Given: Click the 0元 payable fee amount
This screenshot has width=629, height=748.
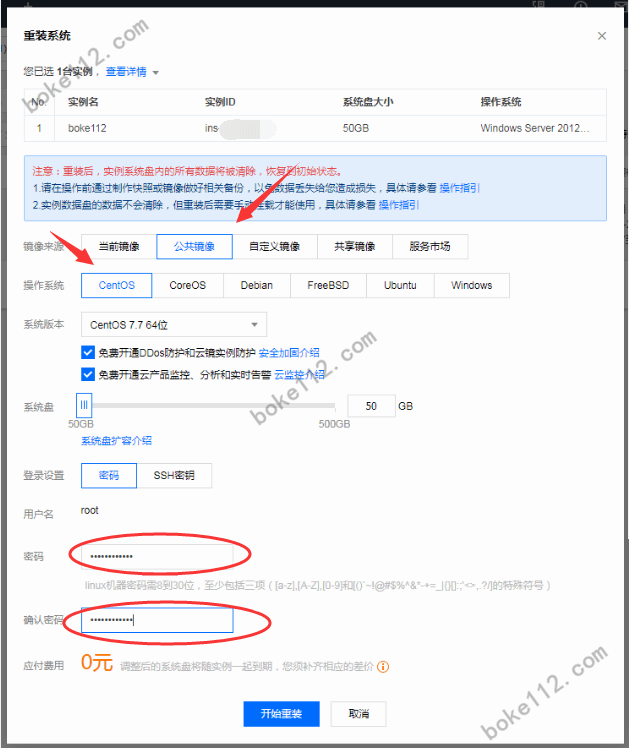Looking at the screenshot, I should [x=97, y=663].
